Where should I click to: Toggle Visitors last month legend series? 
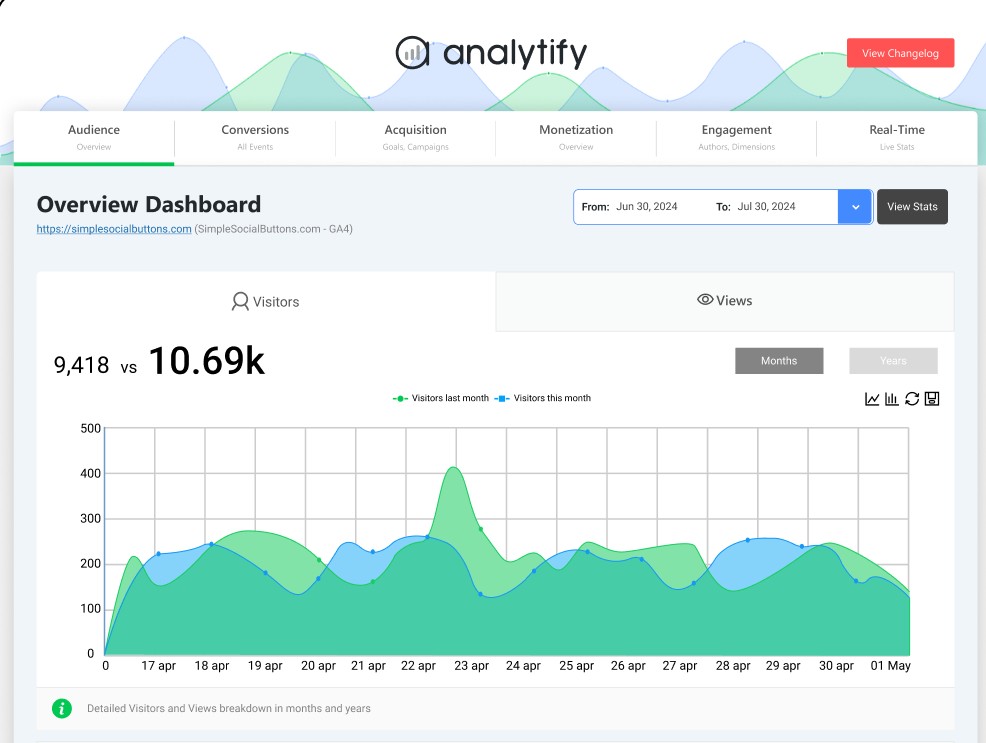click(441, 398)
